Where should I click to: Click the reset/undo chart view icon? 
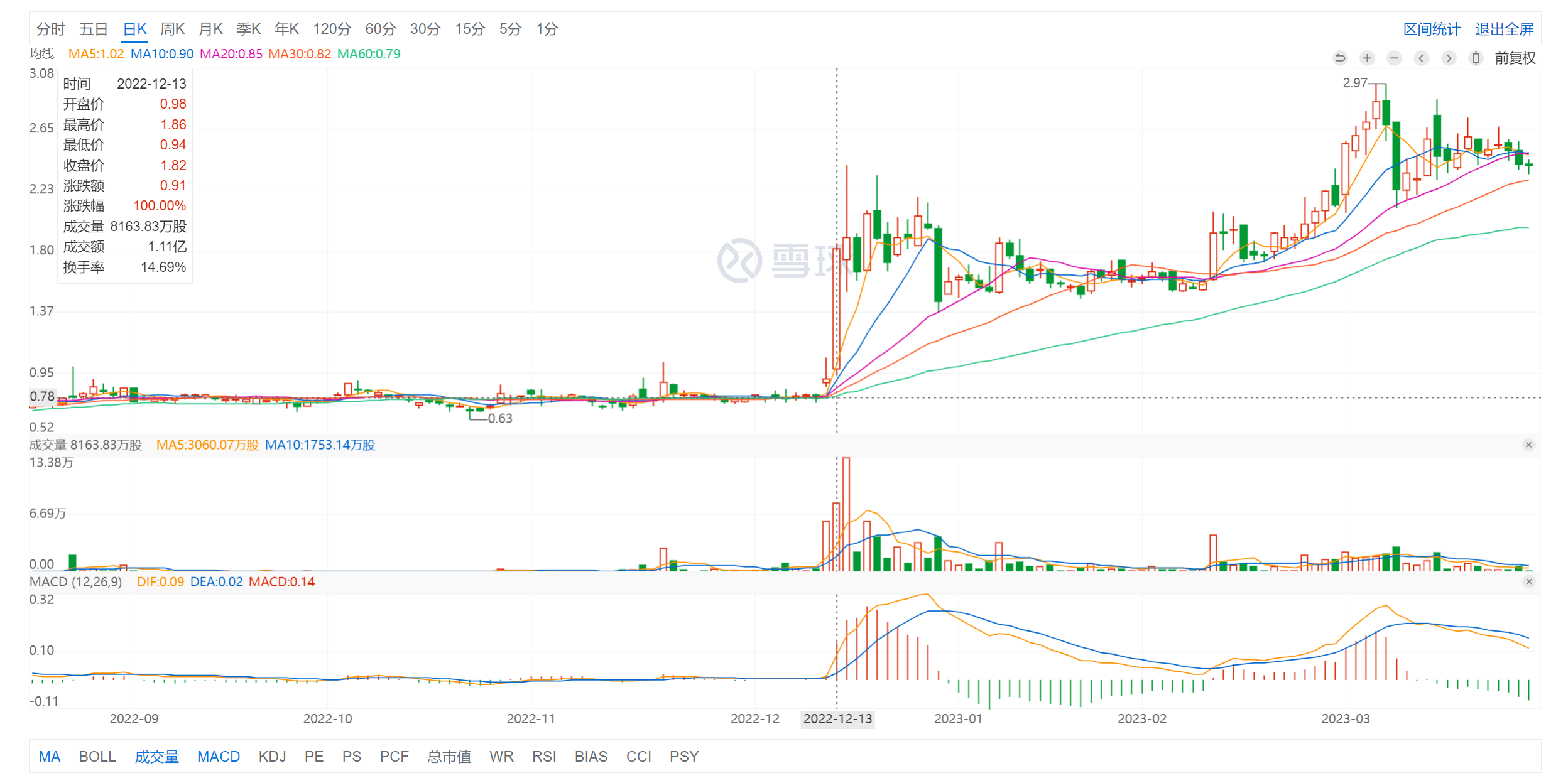tap(1339, 58)
